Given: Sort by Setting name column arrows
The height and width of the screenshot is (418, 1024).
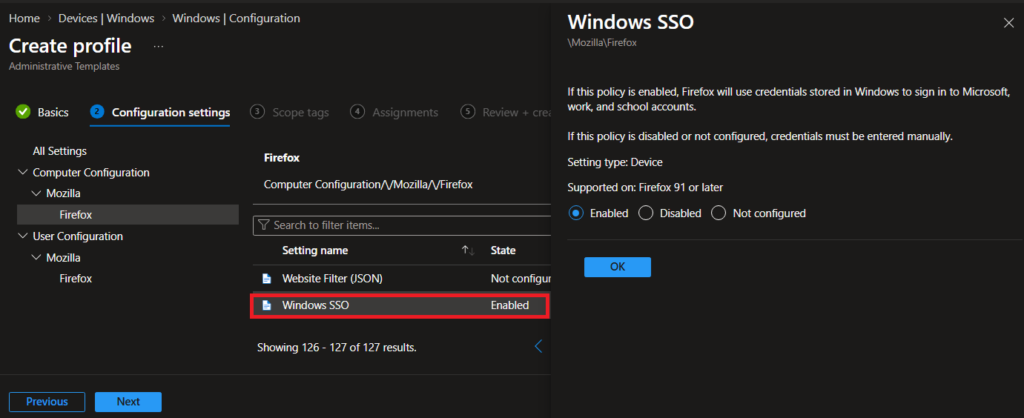Looking at the screenshot, I should click(468, 250).
